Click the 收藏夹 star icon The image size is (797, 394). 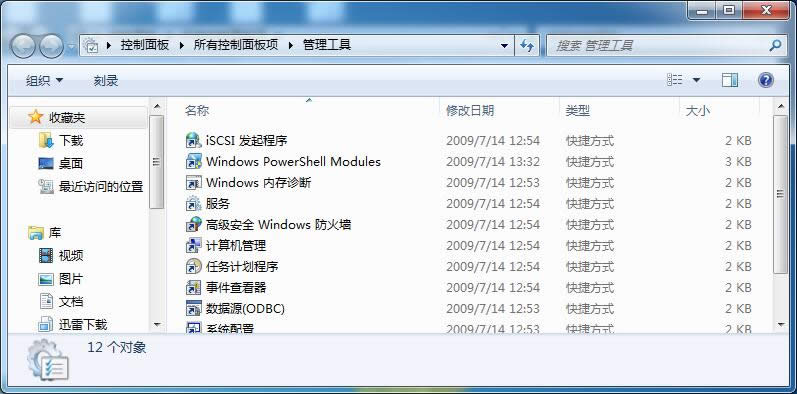(x=35, y=117)
